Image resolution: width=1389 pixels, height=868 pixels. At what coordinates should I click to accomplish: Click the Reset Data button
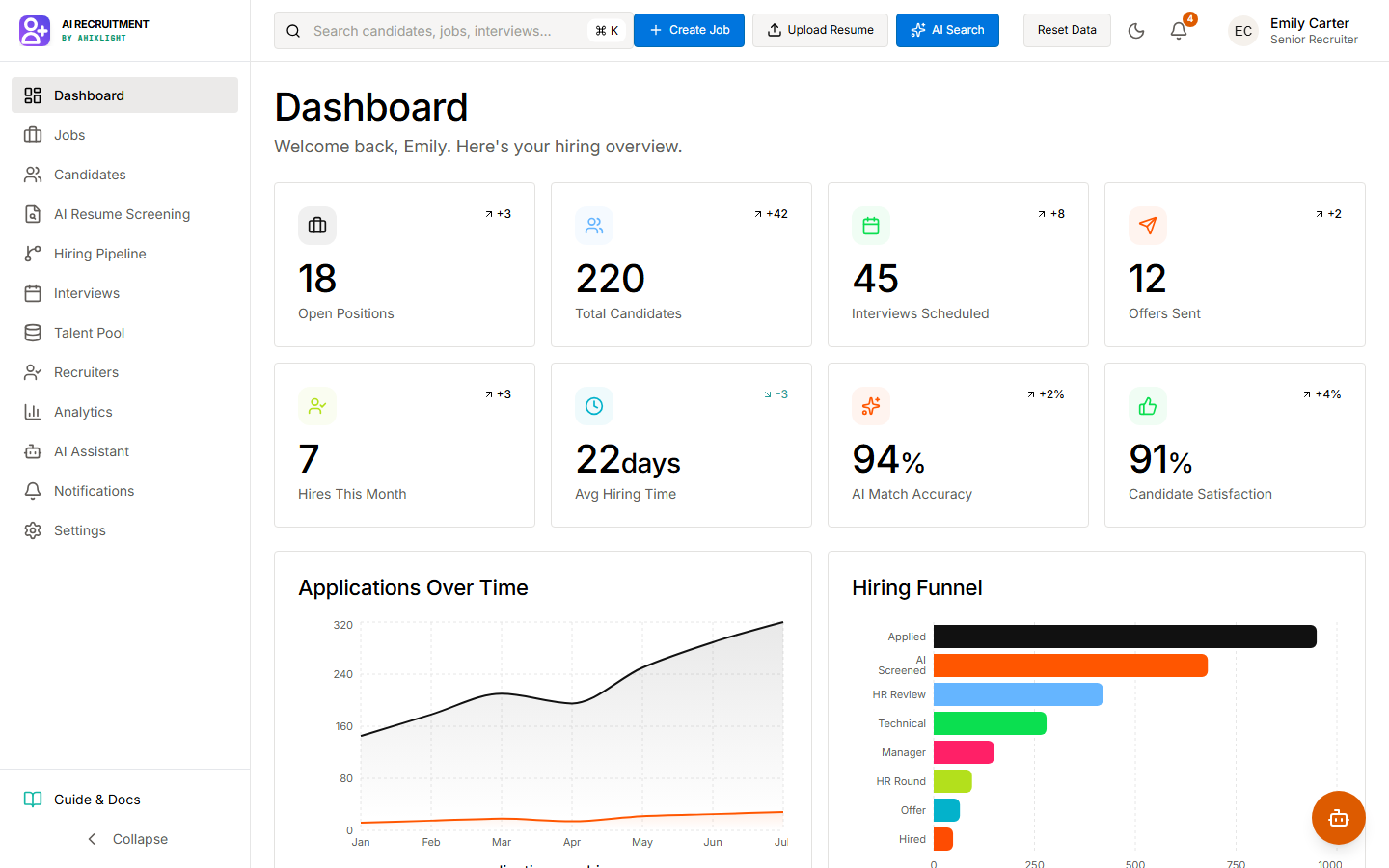[1067, 30]
